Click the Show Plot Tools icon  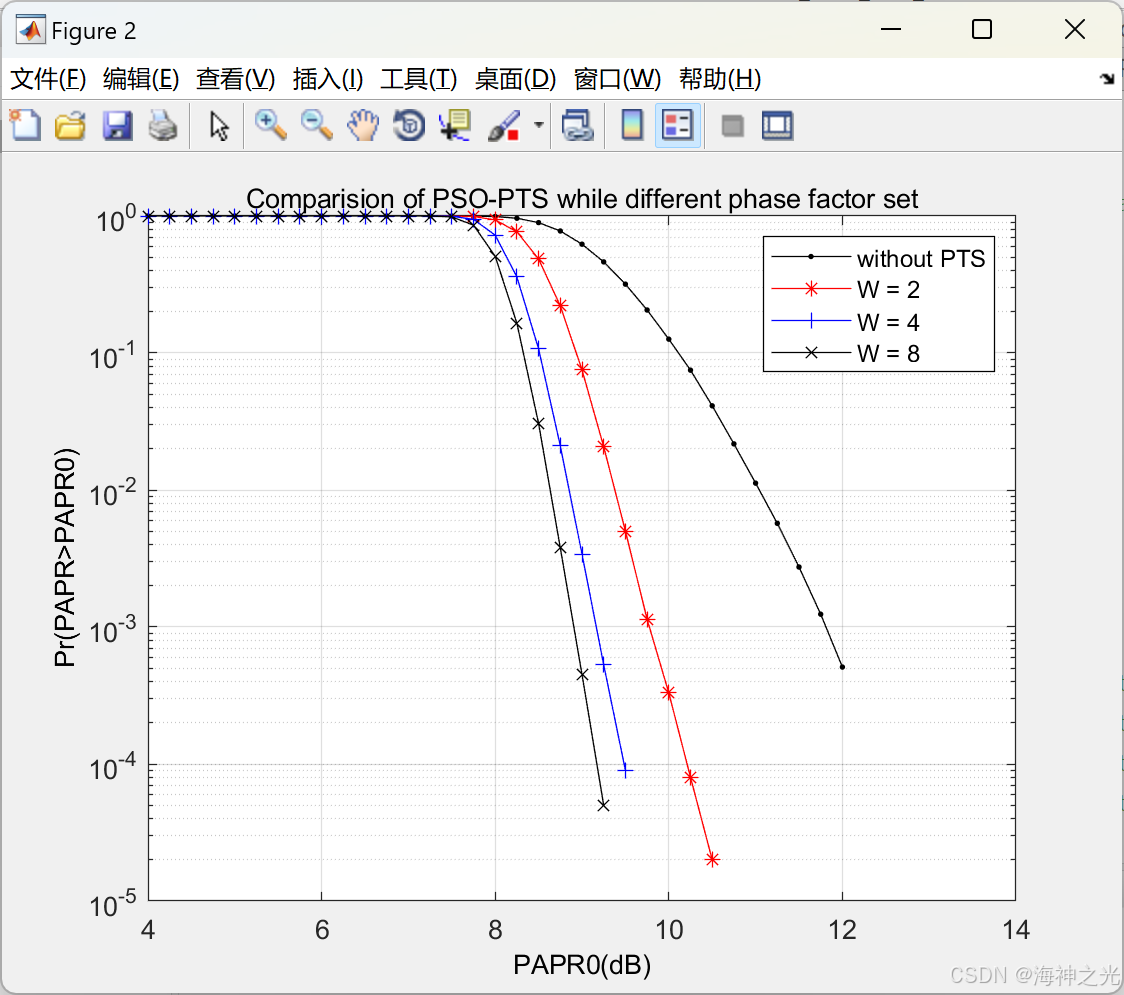coord(778,125)
